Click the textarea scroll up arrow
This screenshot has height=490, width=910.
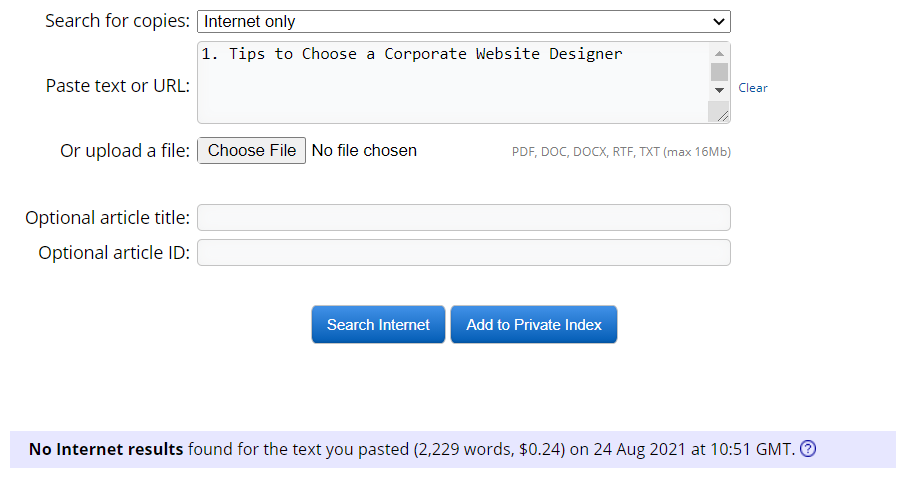(720, 53)
